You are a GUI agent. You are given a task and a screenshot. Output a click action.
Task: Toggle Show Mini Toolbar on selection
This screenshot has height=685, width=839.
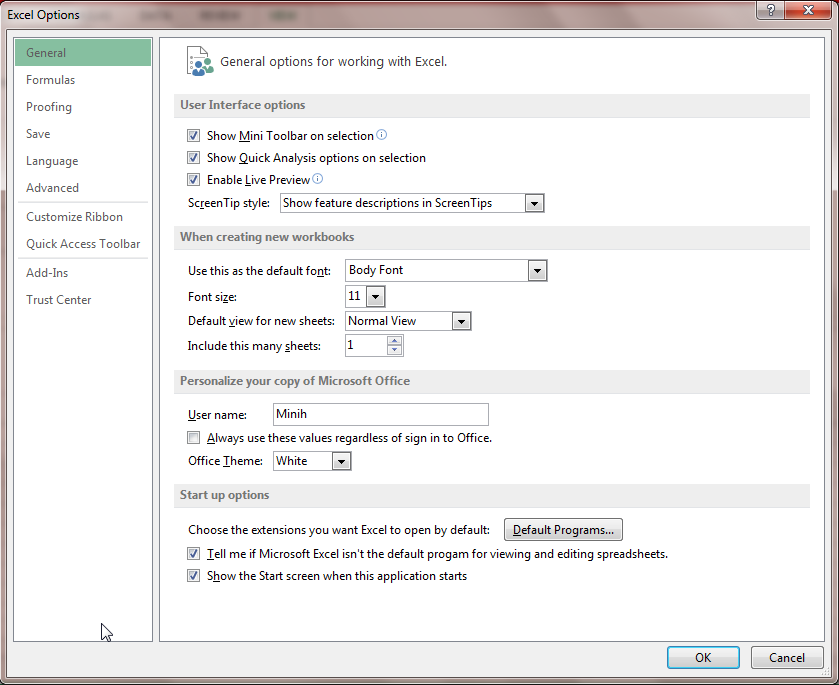click(x=193, y=136)
